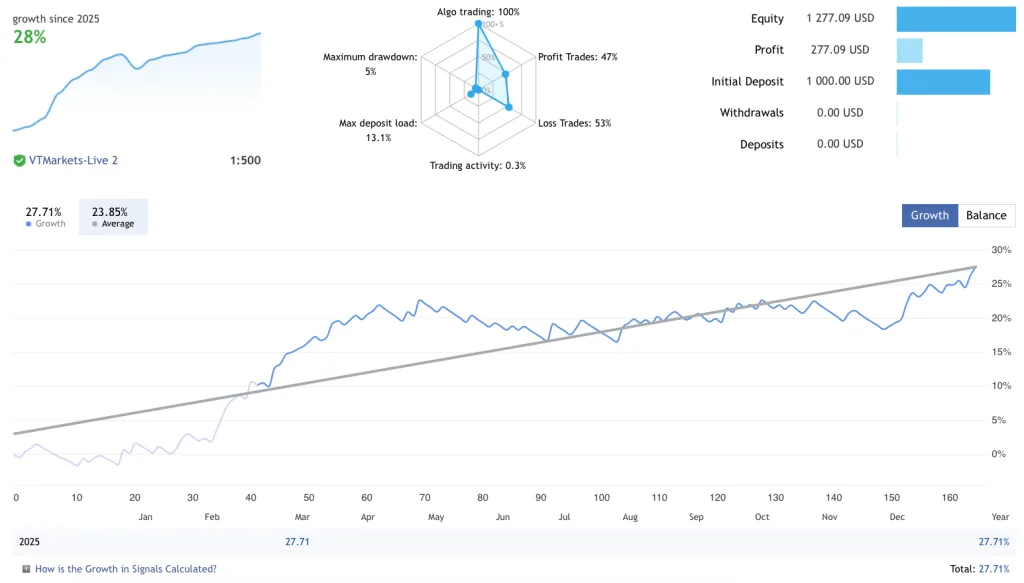Click the light blue Profit bar
Image resolution: width=1024 pixels, height=583 pixels.
[909, 50]
